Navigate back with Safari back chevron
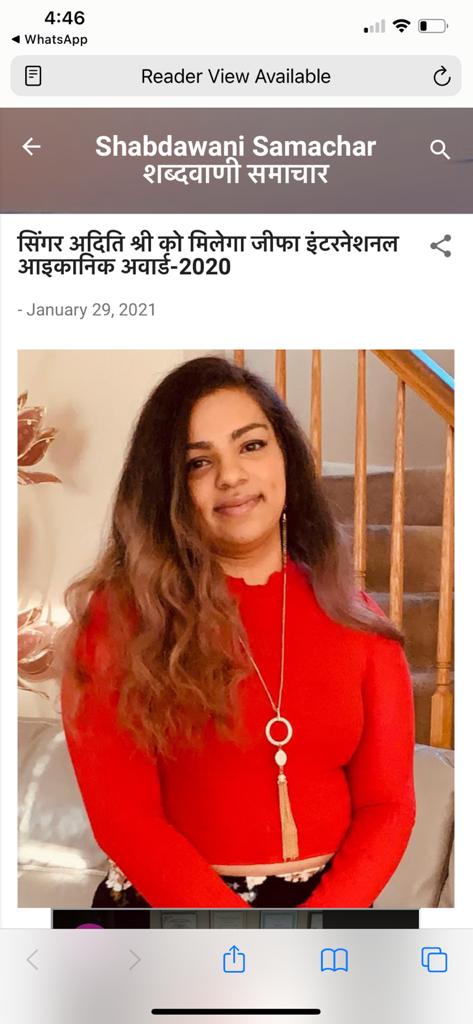This screenshot has height=1024, width=473. pos(33,959)
